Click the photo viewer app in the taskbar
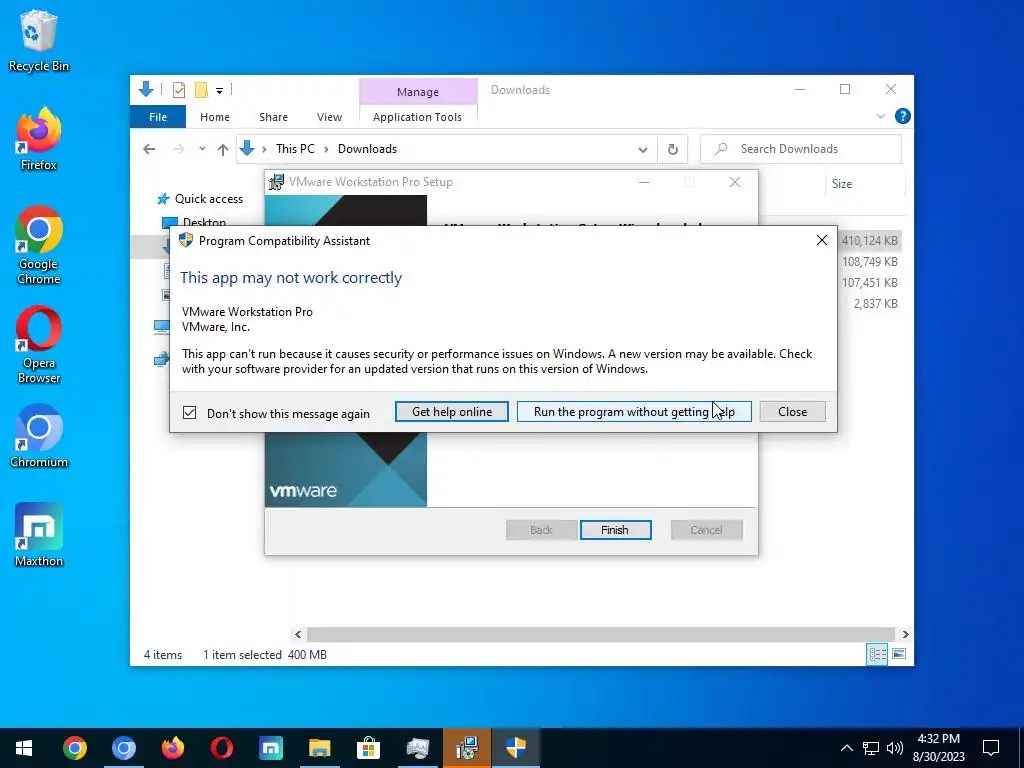 pyautogui.click(x=417, y=748)
